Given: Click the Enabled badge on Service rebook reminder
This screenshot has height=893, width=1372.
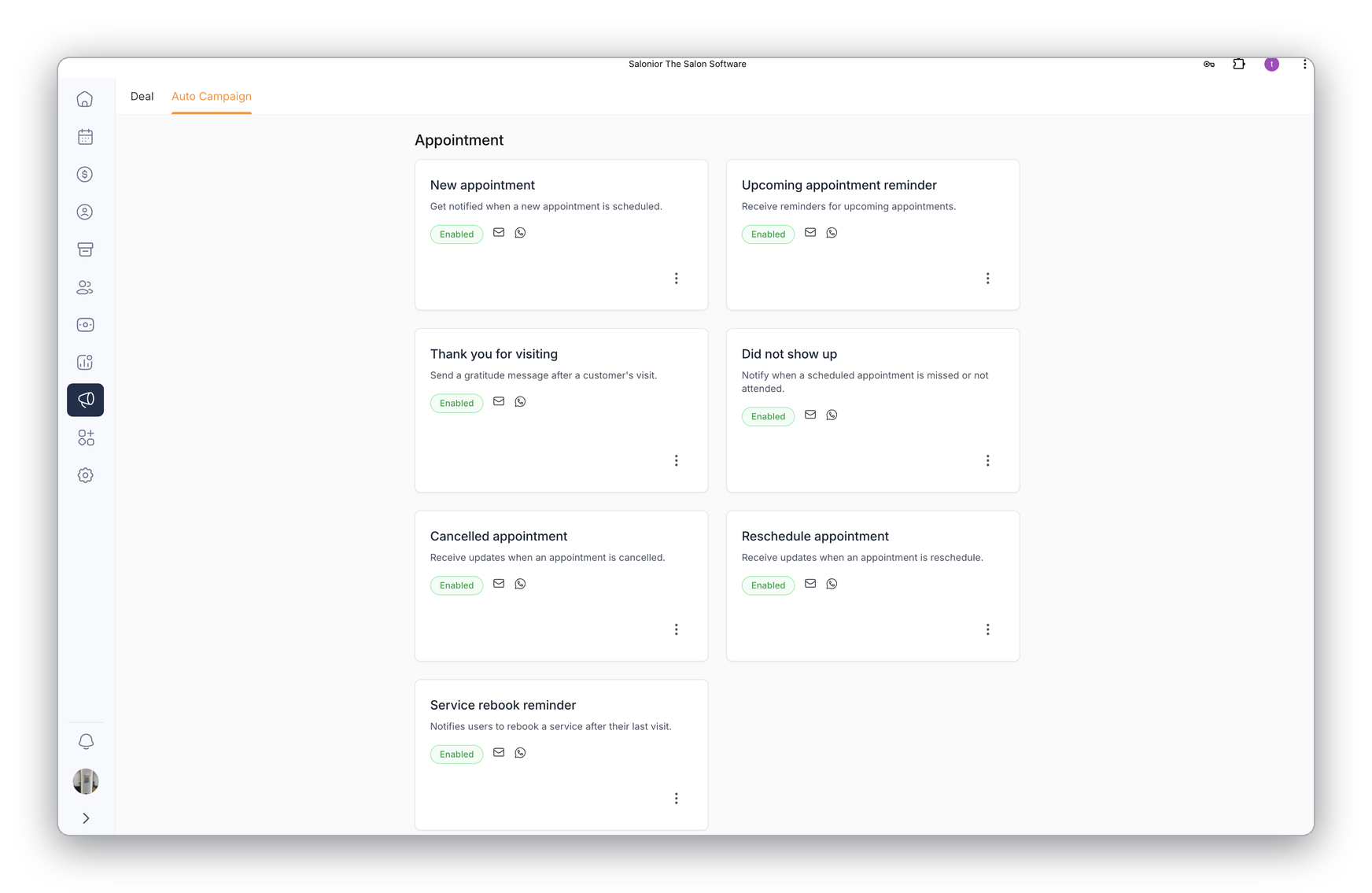Looking at the screenshot, I should click(456, 755).
